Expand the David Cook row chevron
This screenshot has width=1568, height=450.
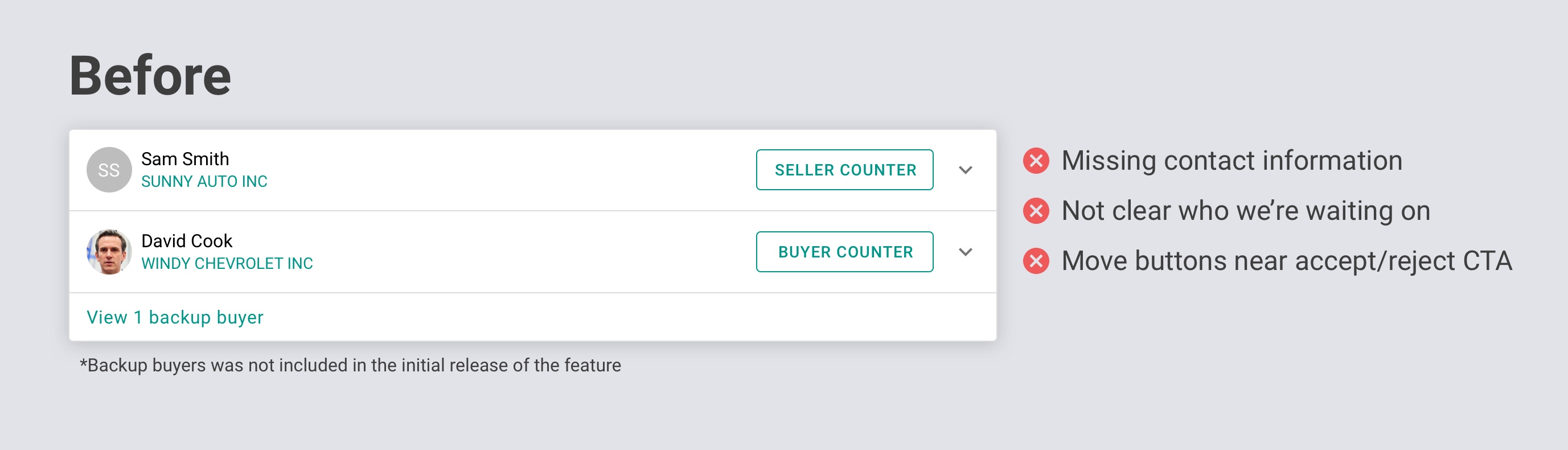pyautogui.click(x=966, y=252)
